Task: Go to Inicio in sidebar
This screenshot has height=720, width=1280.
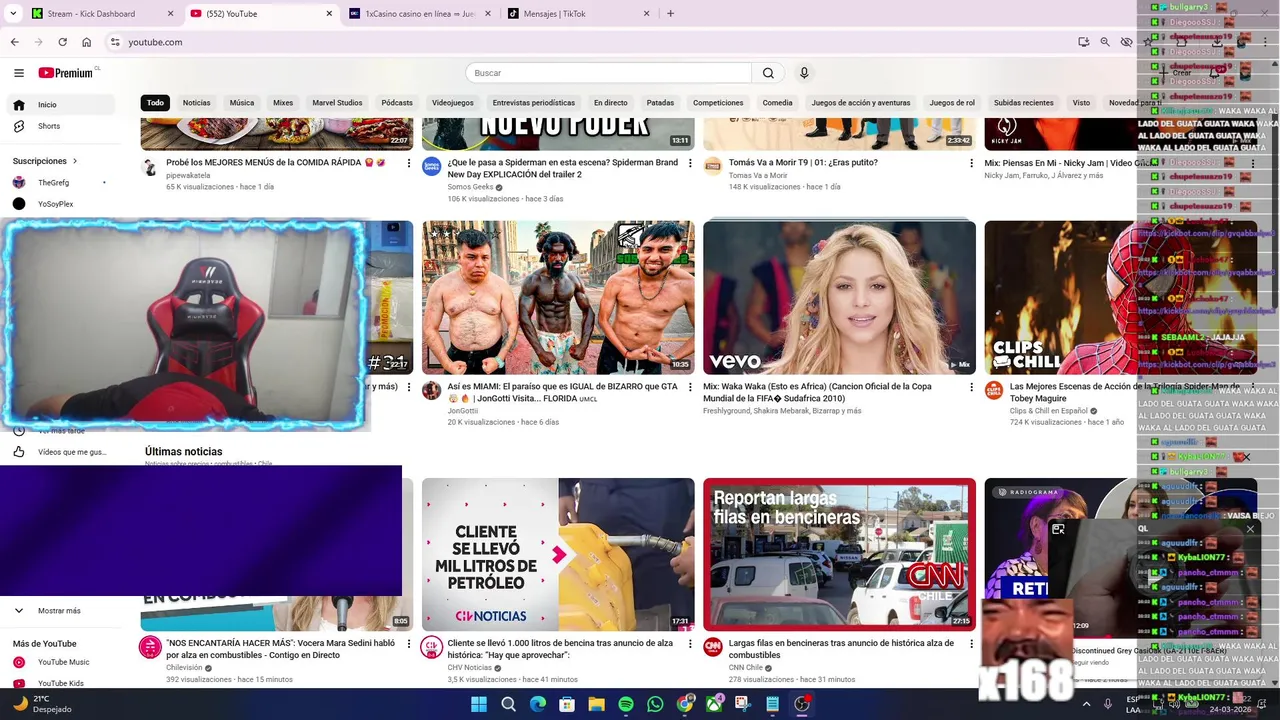Action: point(60,105)
